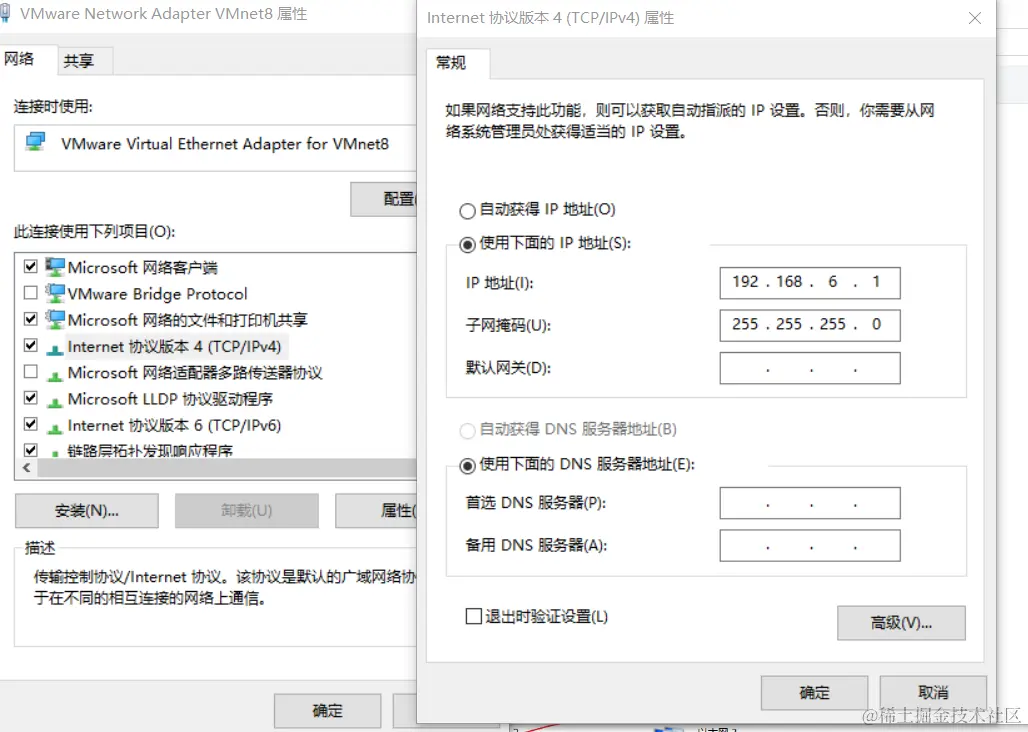Uncheck the Microsoft 网络客户端 checkbox

pyautogui.click(x=30, y=266)
